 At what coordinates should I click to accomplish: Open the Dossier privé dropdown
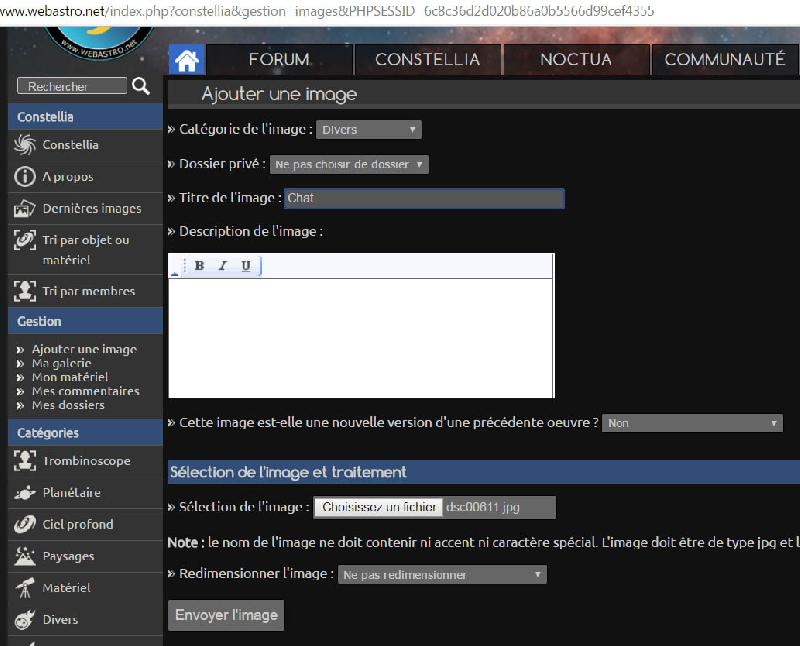click(349, 164)
